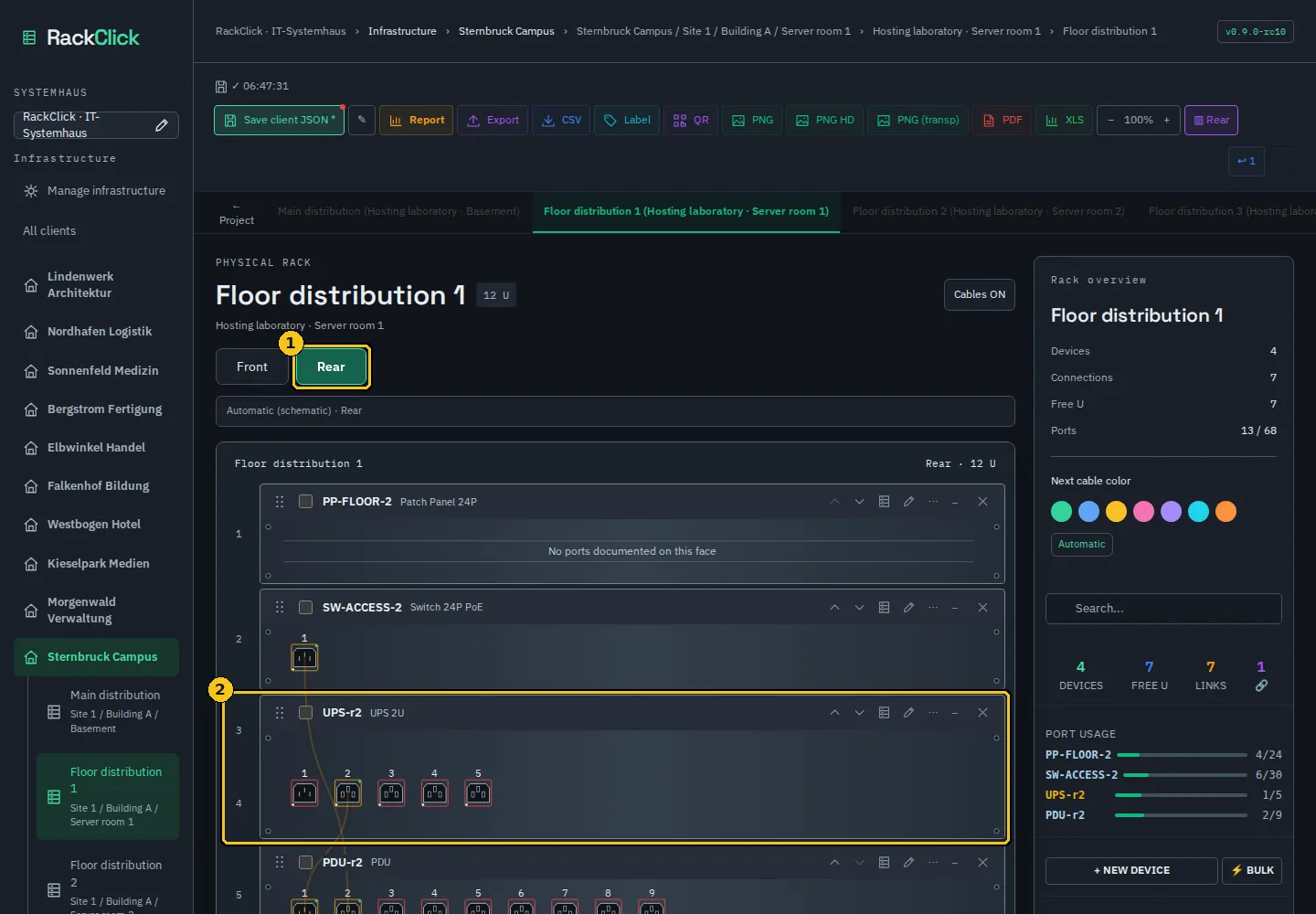This screenshot has width=1316, height=914.
Task: Move SW-ACCESS-2 down with the chevron
Action: point(859,608)
